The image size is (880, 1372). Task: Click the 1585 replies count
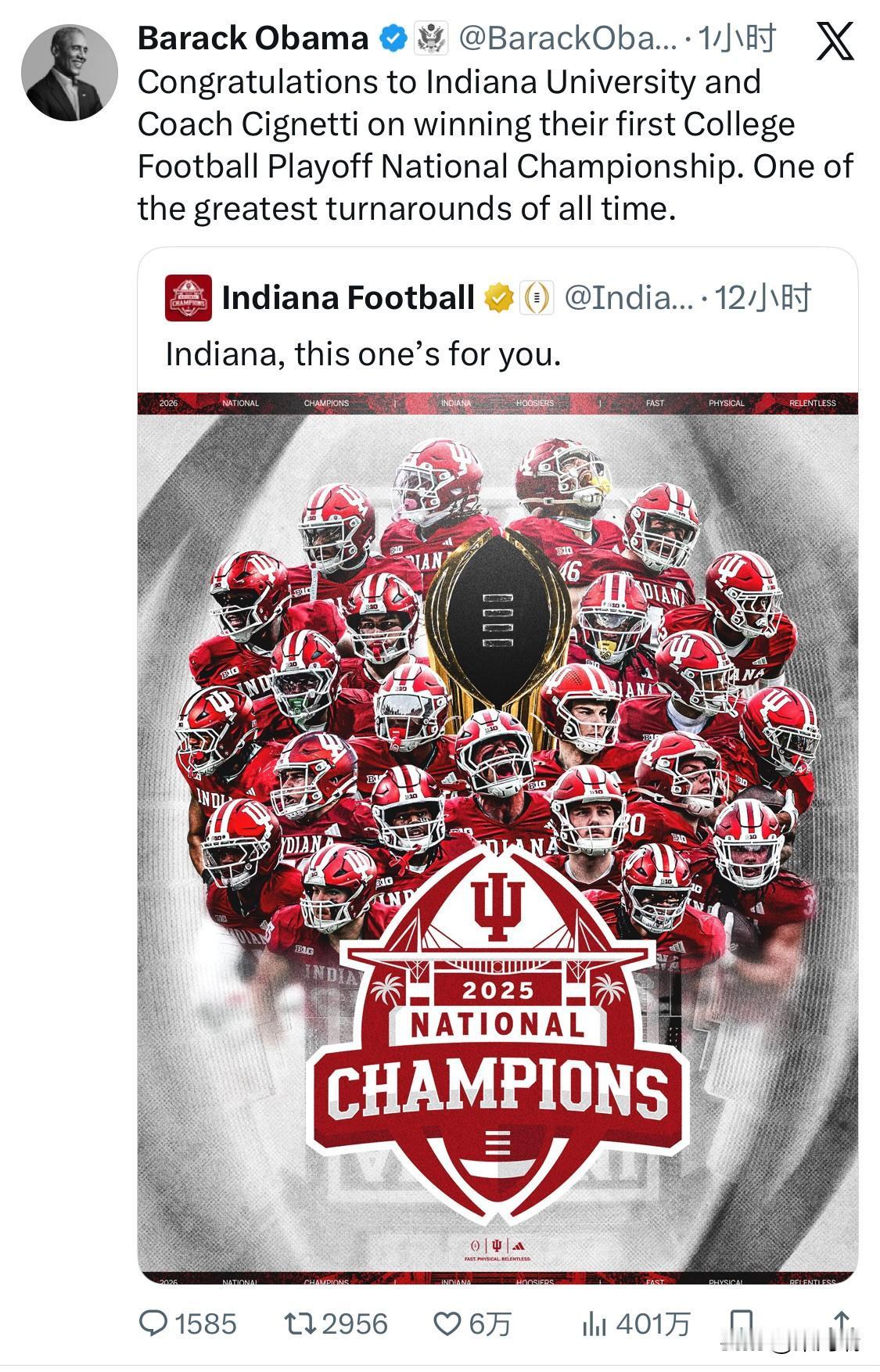(205, 1324)
